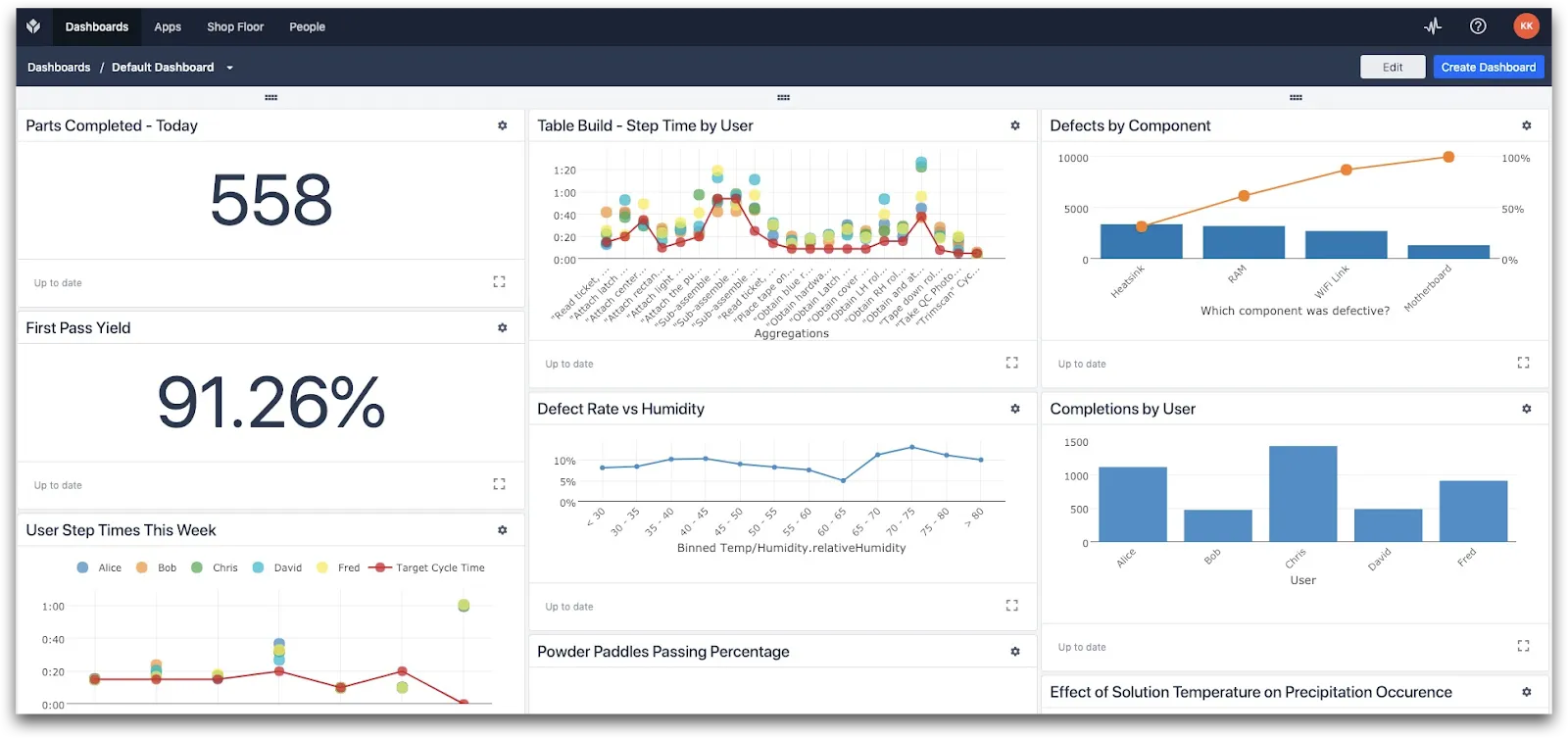The width and height of the screenshot is (1568, 738).
Task: Open settings gear for Effect of Solution Temperature
Action: click(1527, 692)
